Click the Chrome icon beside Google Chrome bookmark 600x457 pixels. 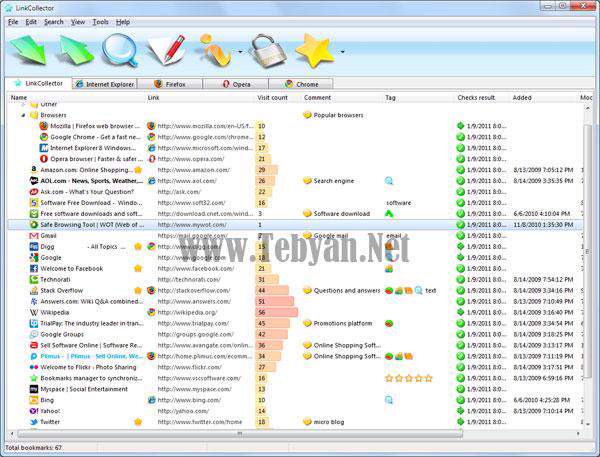click(44, 137)
